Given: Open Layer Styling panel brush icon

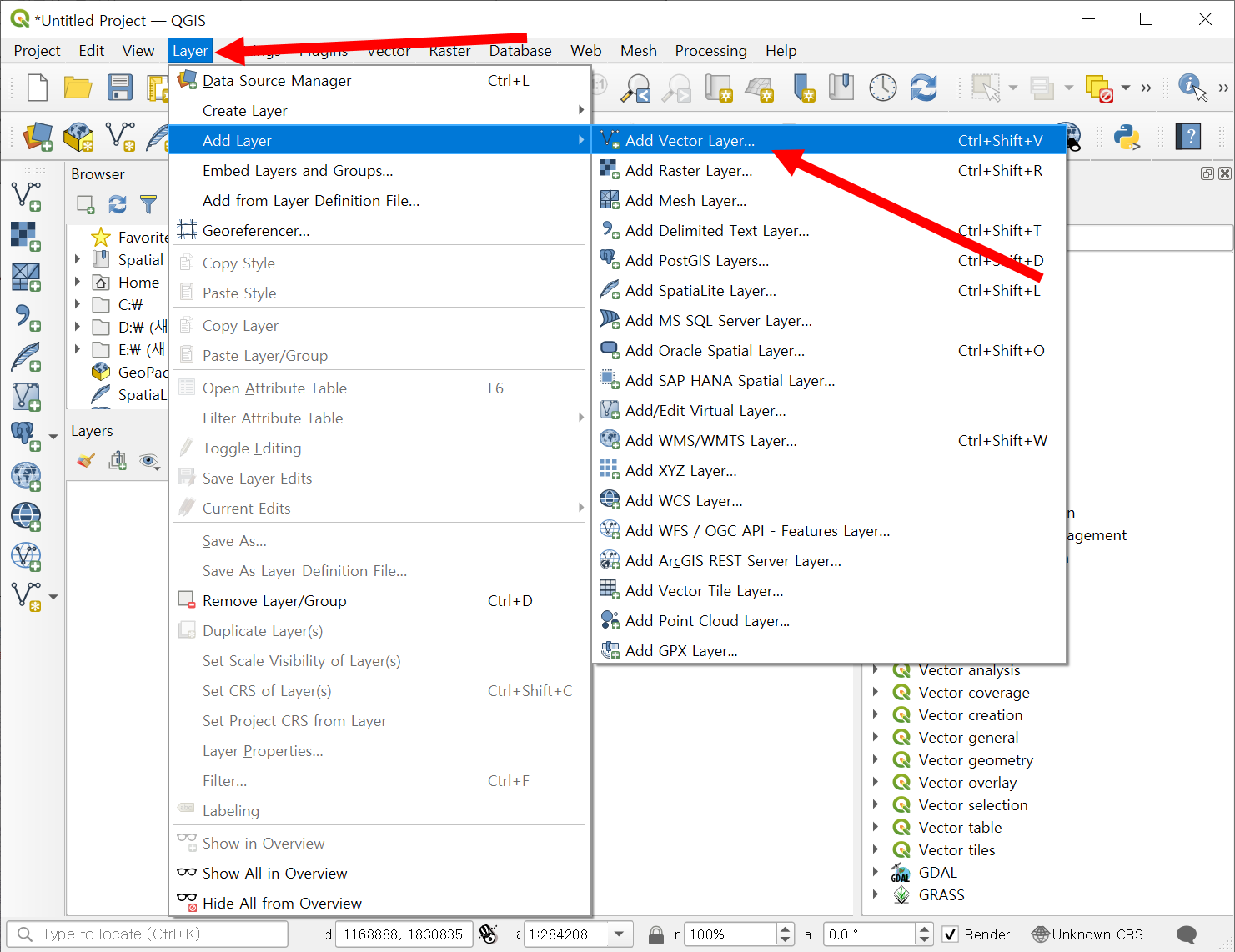Looking at the screenshot, I should tap(85, 460).
